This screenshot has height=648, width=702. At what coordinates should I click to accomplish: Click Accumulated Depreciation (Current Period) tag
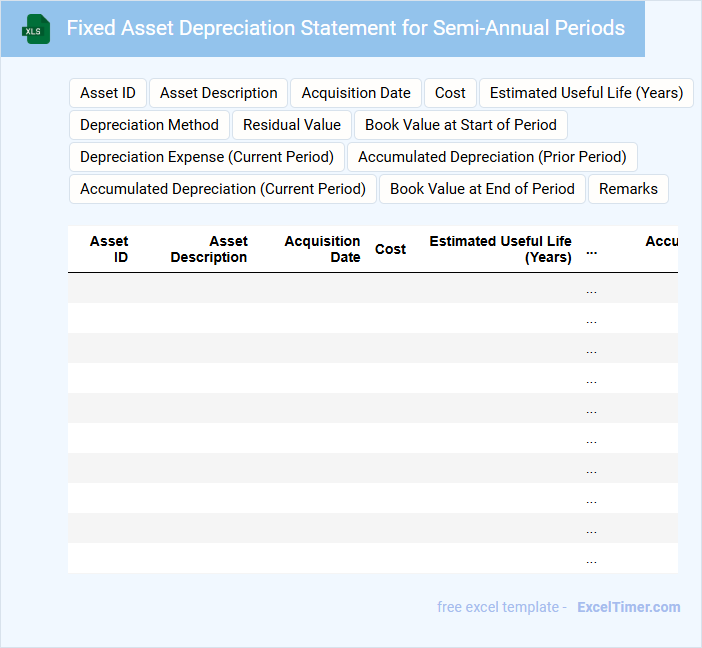pyautogui.click(x=223, y=189)
